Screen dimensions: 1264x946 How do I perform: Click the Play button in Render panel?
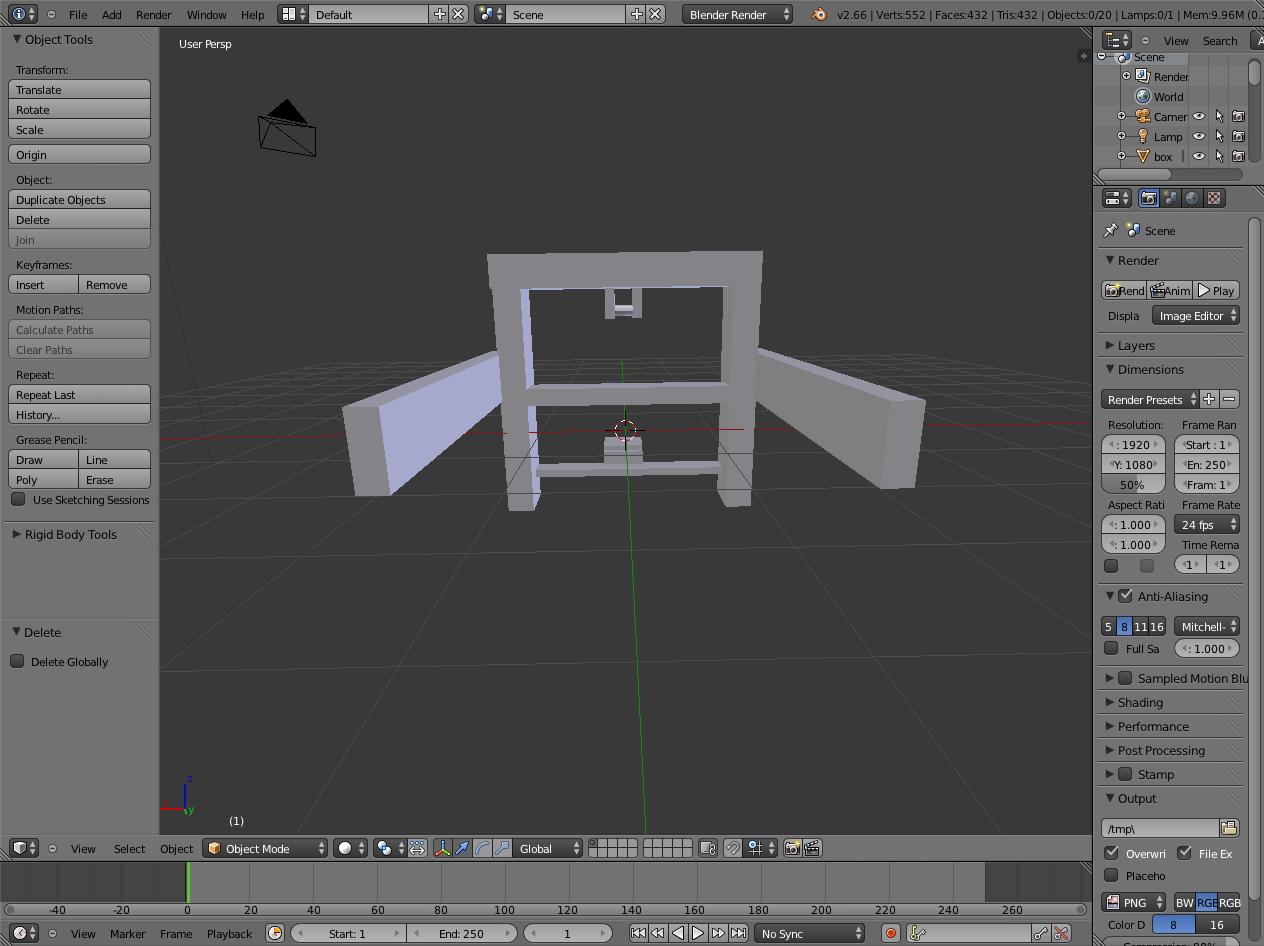tap(1217, 290)
